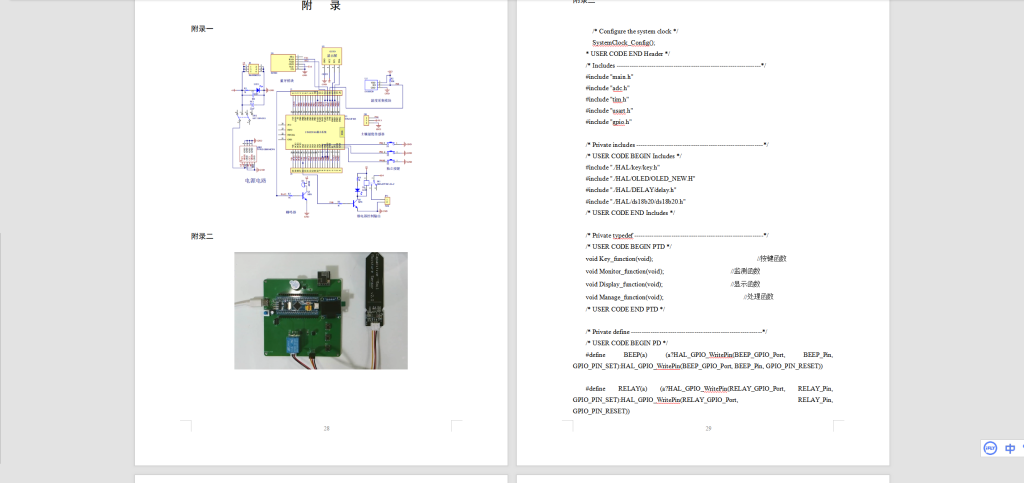Click the #include "adc.h" line
Image resolution: width=1024 pixels, height=483 pixels.
pos(608,88)
